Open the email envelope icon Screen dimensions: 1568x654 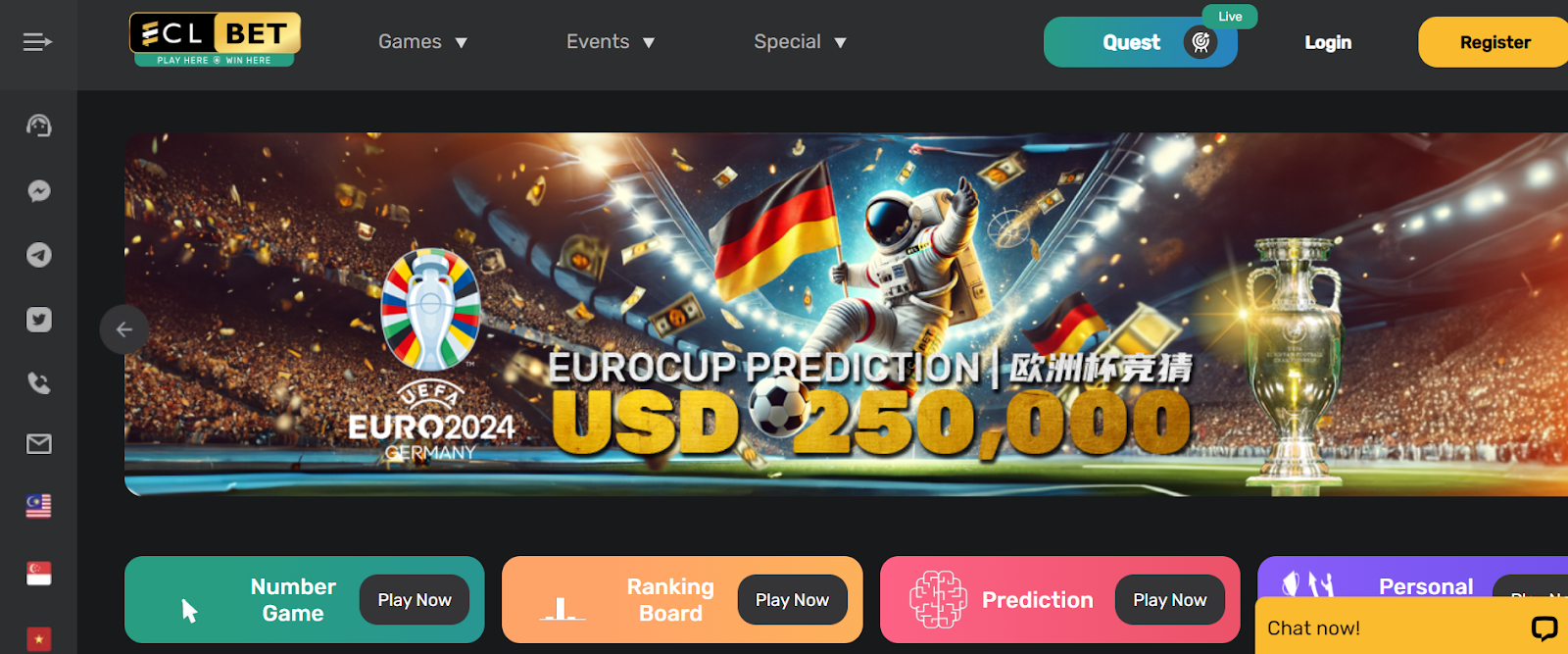[x=38, y=444]
